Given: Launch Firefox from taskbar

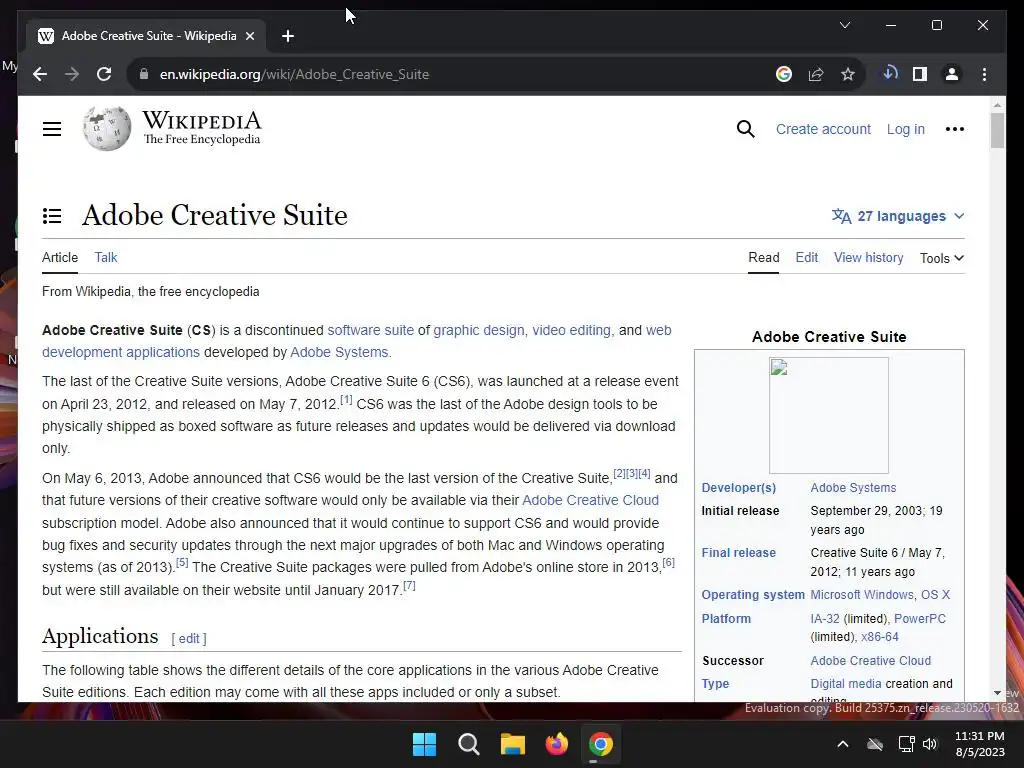Looking at the screenshot, I should coord(556,744).
